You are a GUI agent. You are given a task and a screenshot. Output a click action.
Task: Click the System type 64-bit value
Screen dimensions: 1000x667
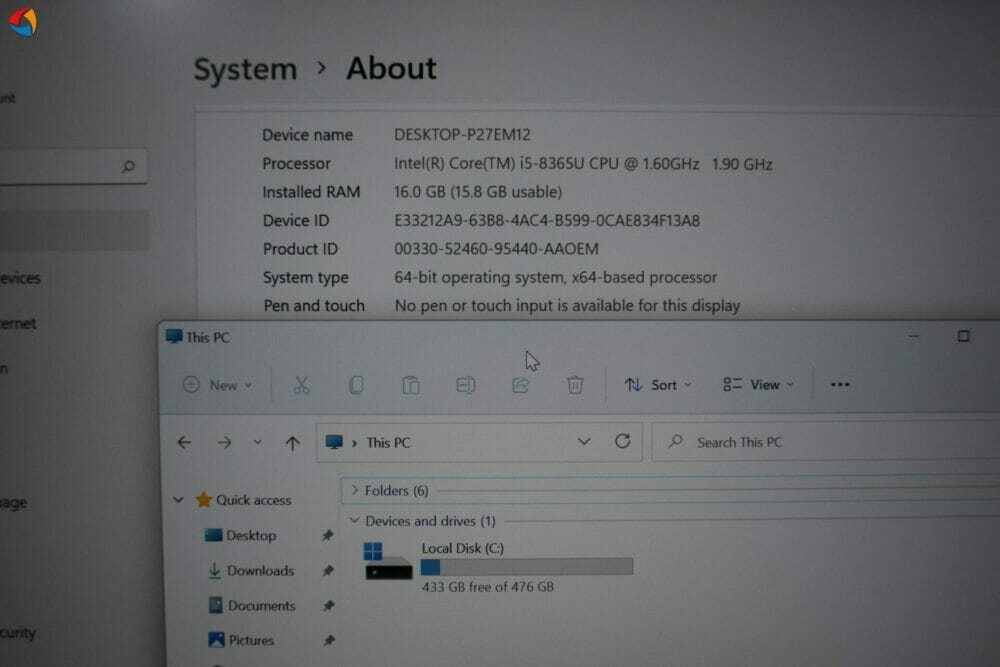point(555,277)
